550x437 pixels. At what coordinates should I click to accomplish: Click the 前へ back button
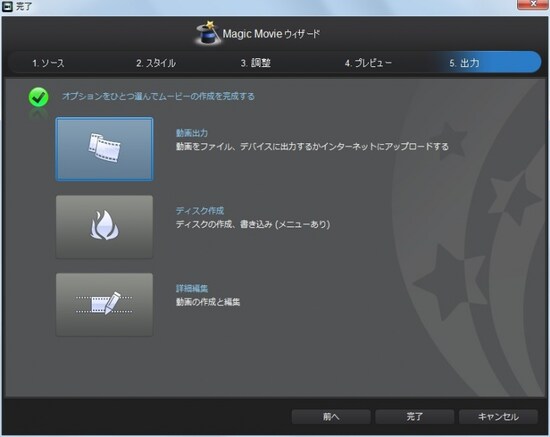pyautogui.click(x=331, y=417)
